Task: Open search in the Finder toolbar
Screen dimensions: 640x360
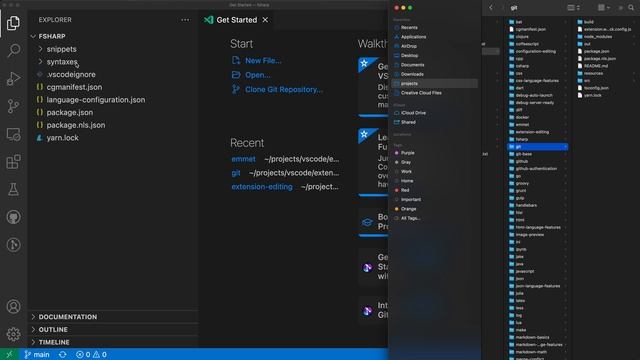Action: tap(631, 7)
